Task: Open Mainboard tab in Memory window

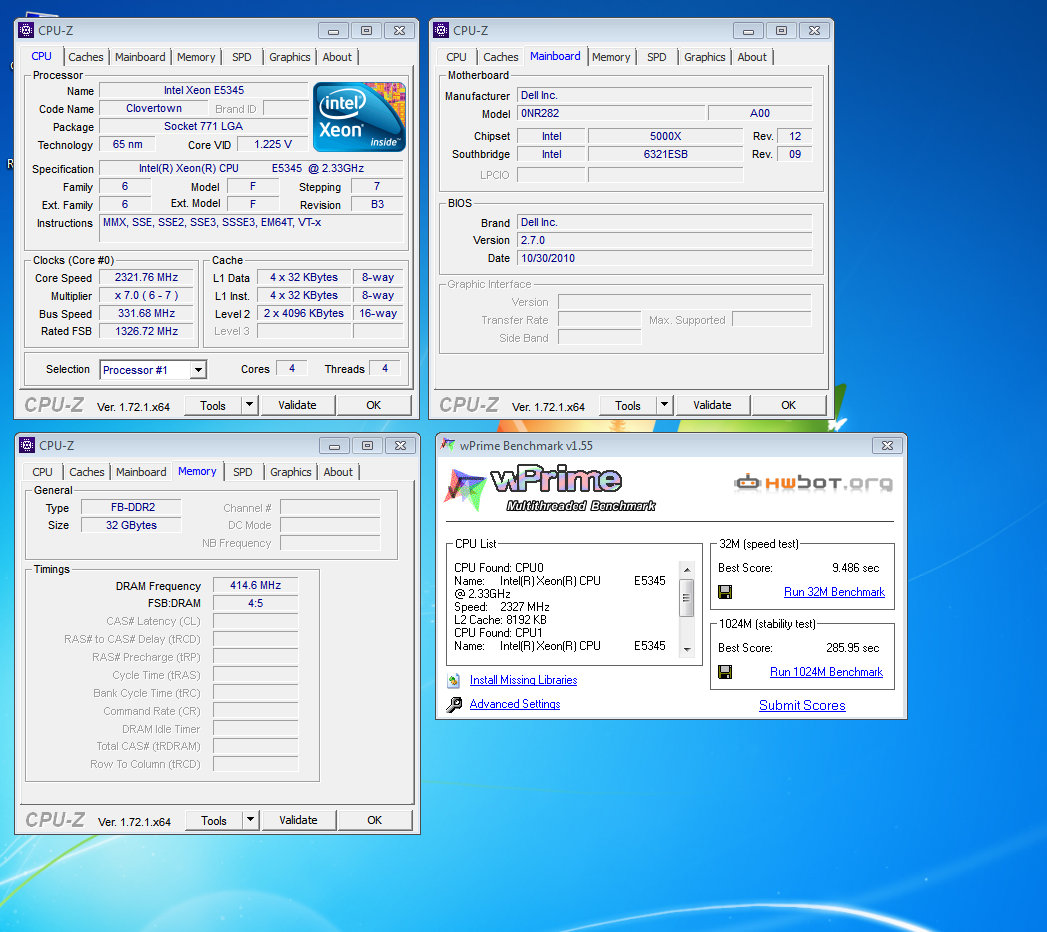Action: pos(141,472)
